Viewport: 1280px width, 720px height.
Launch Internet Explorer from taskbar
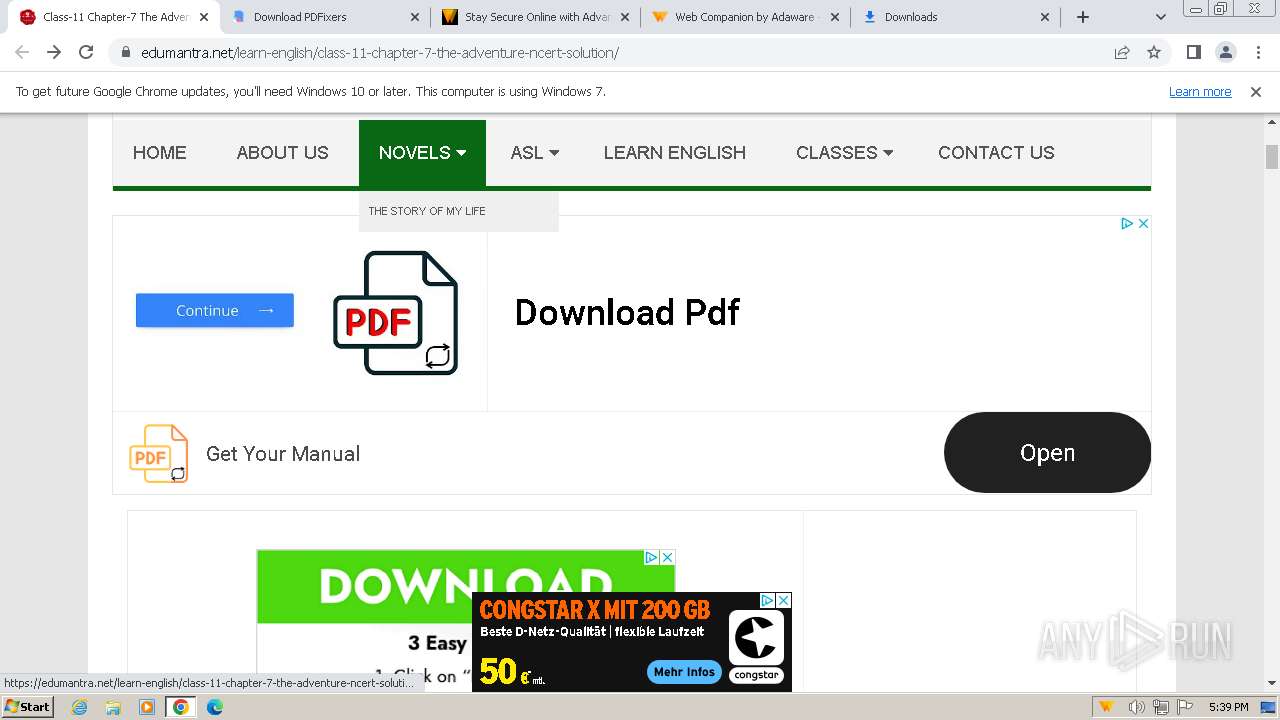(x=80, y=707)
